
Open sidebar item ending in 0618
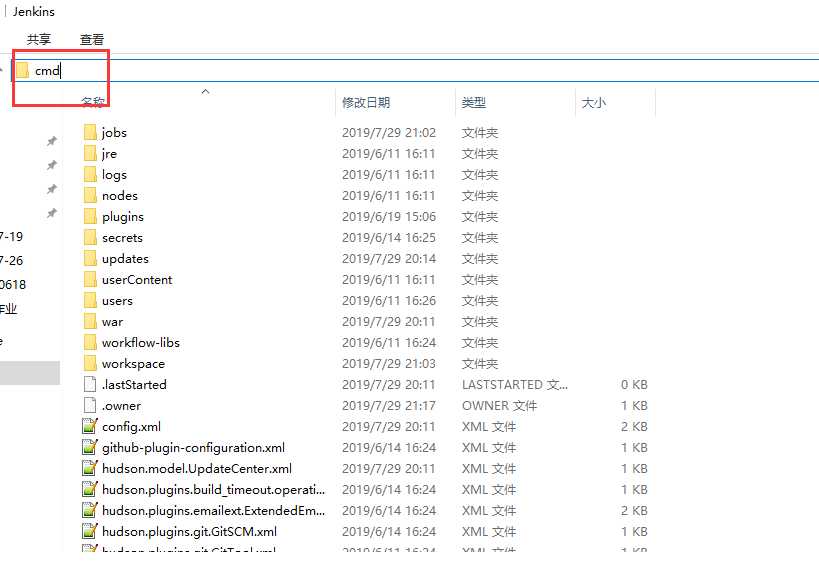point(13,285)
